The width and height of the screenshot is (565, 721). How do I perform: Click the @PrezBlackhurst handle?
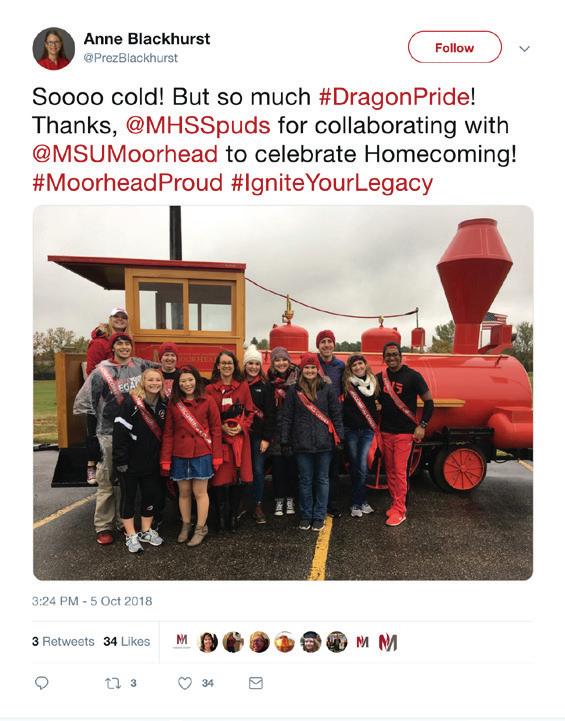(x=131, y=58)
